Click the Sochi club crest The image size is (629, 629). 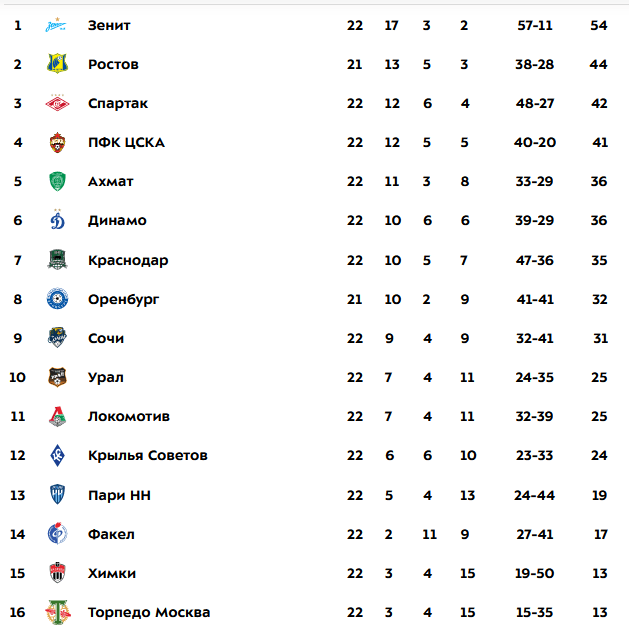tap(57, 338)
